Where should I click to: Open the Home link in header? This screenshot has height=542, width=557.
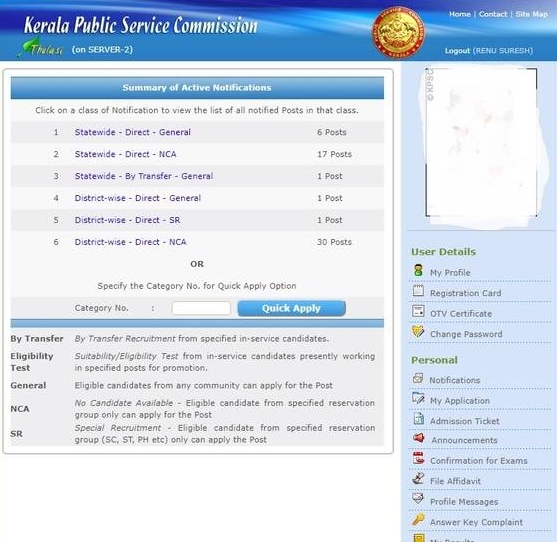tap(460, 14)
